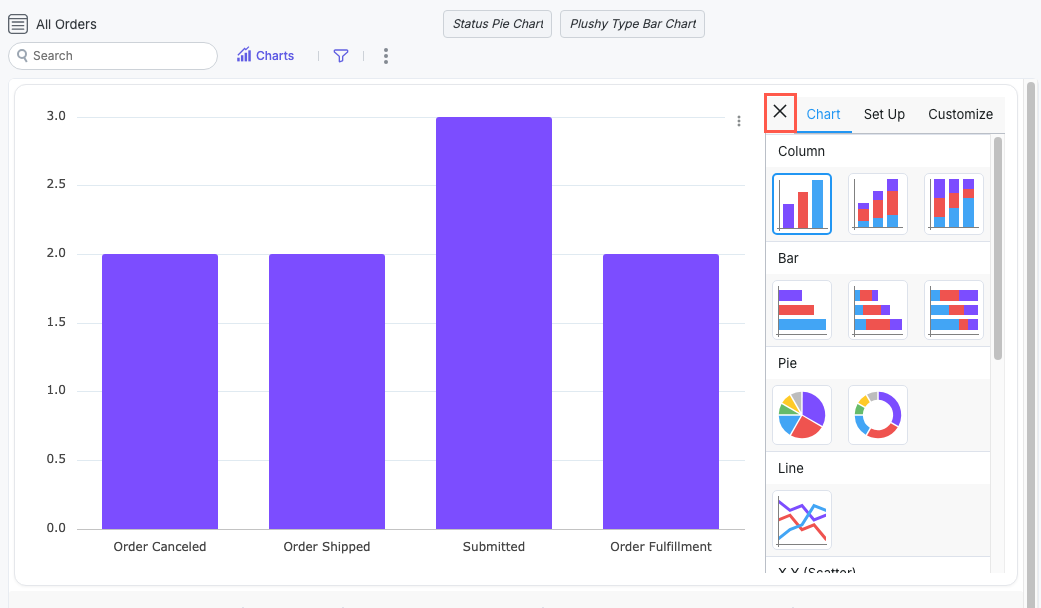Viewport: 1041px width, 608px height.
Task: Toggle the Charts view button
Action: point(266,56)
